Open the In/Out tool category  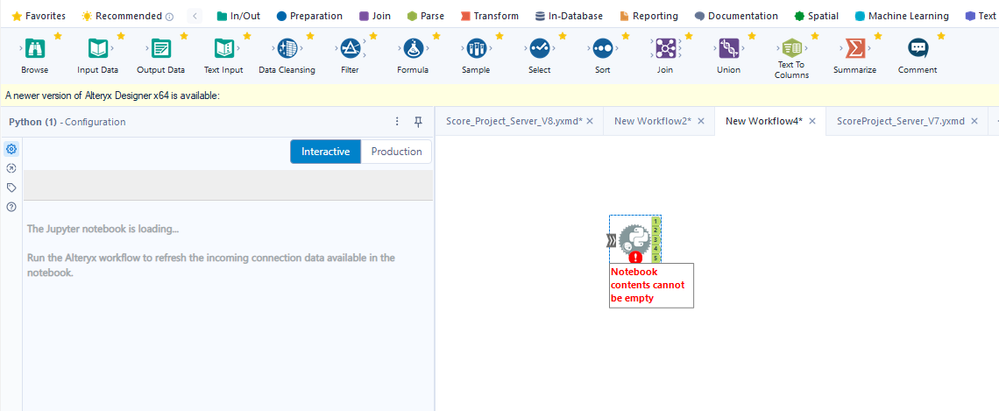(x=239, y=16)
